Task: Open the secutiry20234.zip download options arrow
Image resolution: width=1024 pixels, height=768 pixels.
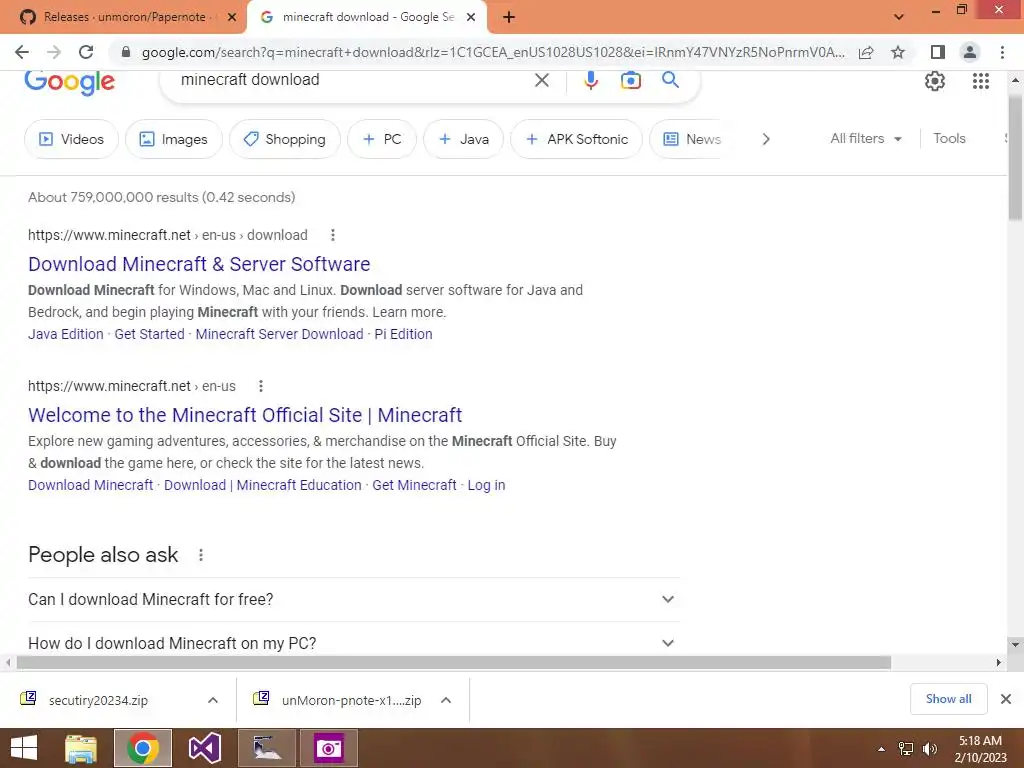Action: [213, 700]
